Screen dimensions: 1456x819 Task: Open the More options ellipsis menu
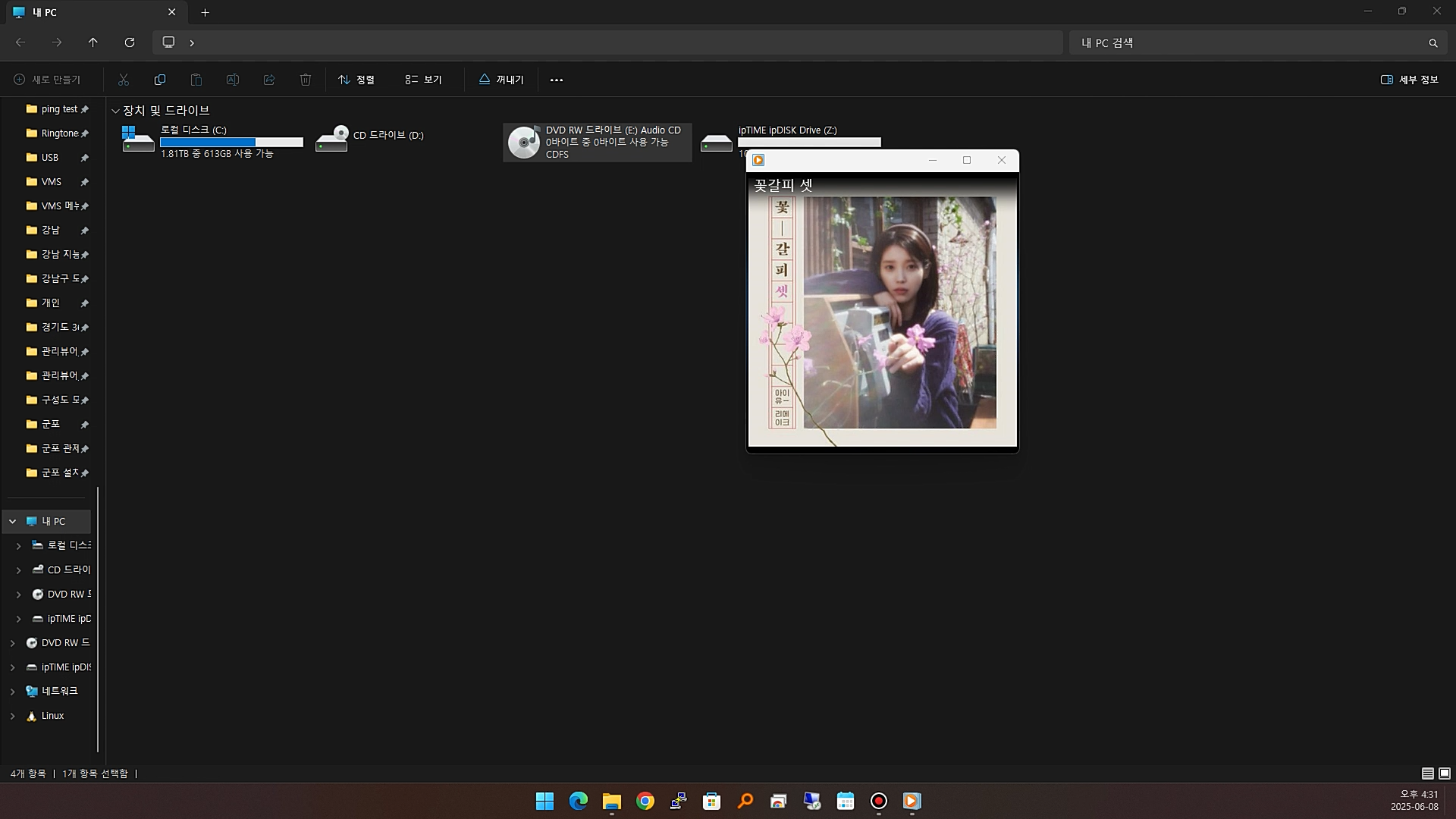(557, 80)
